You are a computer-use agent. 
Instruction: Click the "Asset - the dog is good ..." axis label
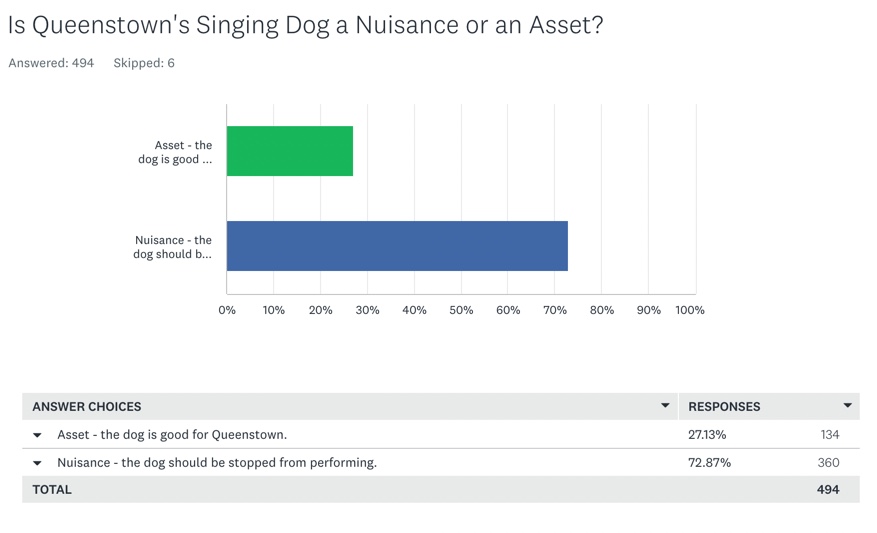tap(176, 152)
